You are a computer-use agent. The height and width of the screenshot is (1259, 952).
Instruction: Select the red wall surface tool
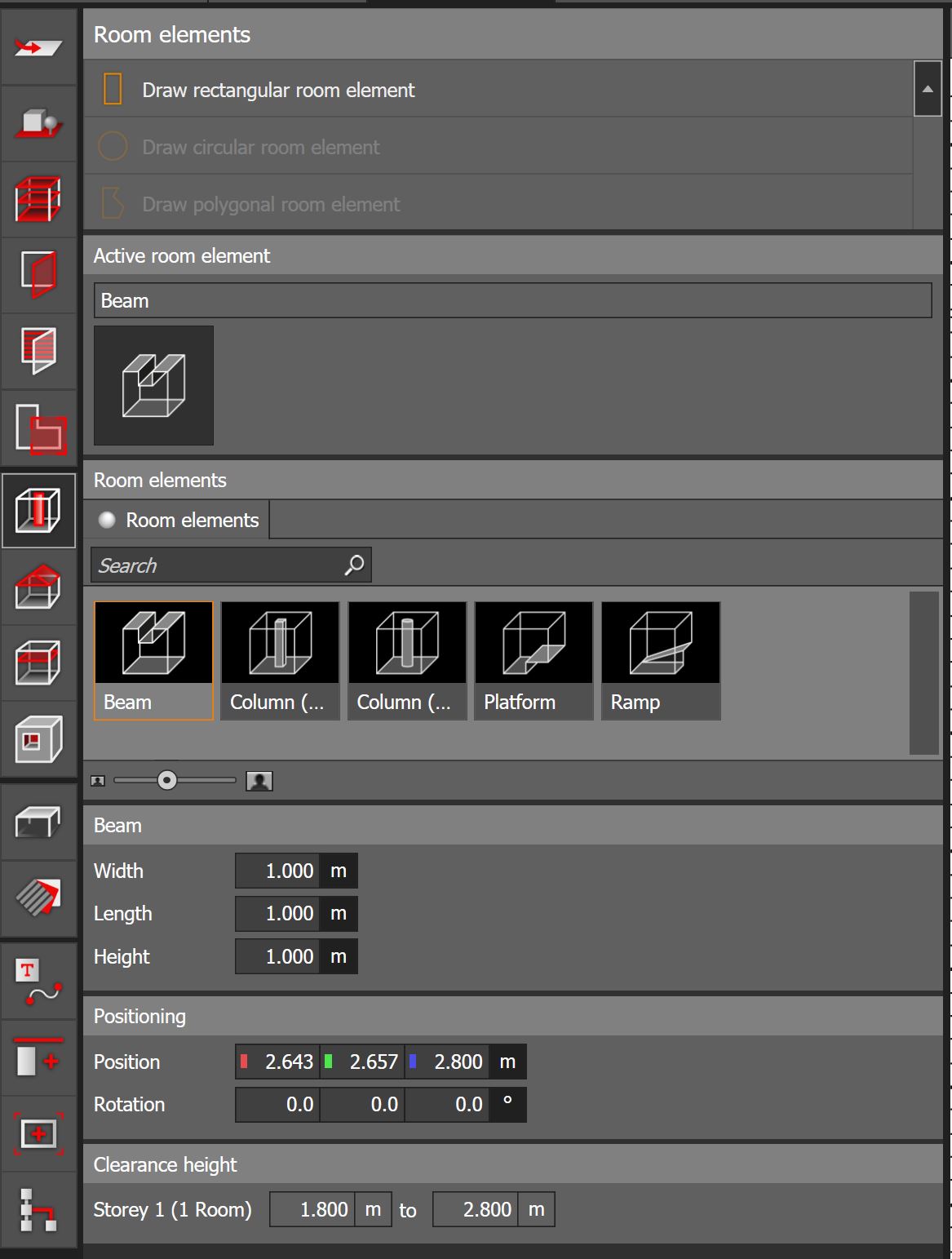38,274
